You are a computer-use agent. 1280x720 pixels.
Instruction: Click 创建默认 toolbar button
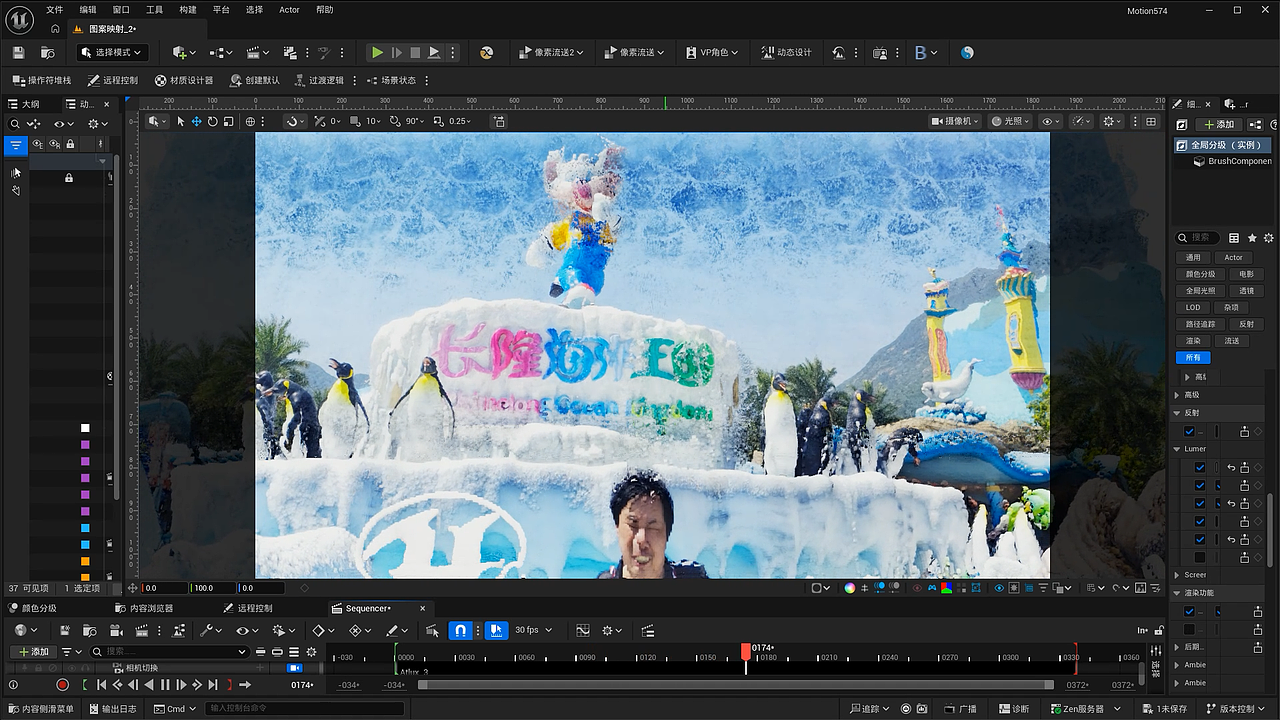click(255, 80)
